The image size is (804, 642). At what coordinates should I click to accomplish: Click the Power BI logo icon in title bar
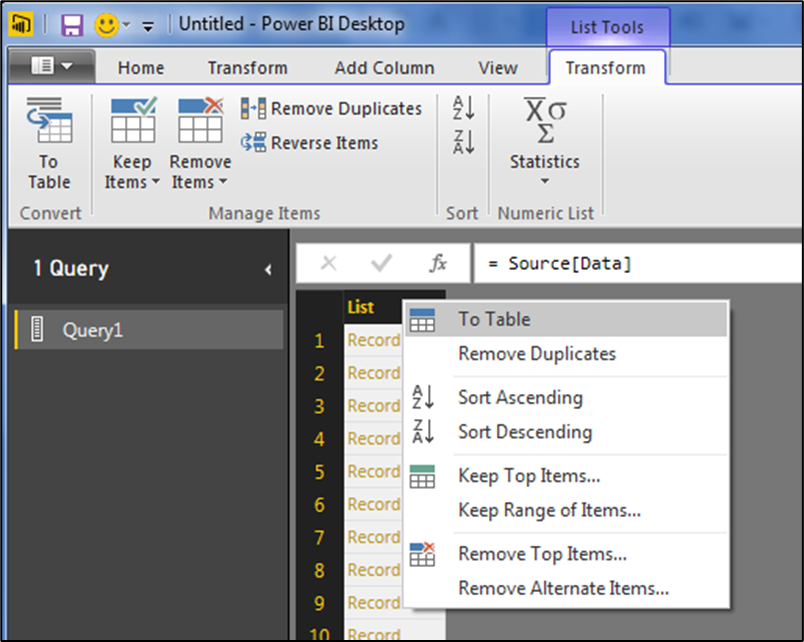(21, 24)
